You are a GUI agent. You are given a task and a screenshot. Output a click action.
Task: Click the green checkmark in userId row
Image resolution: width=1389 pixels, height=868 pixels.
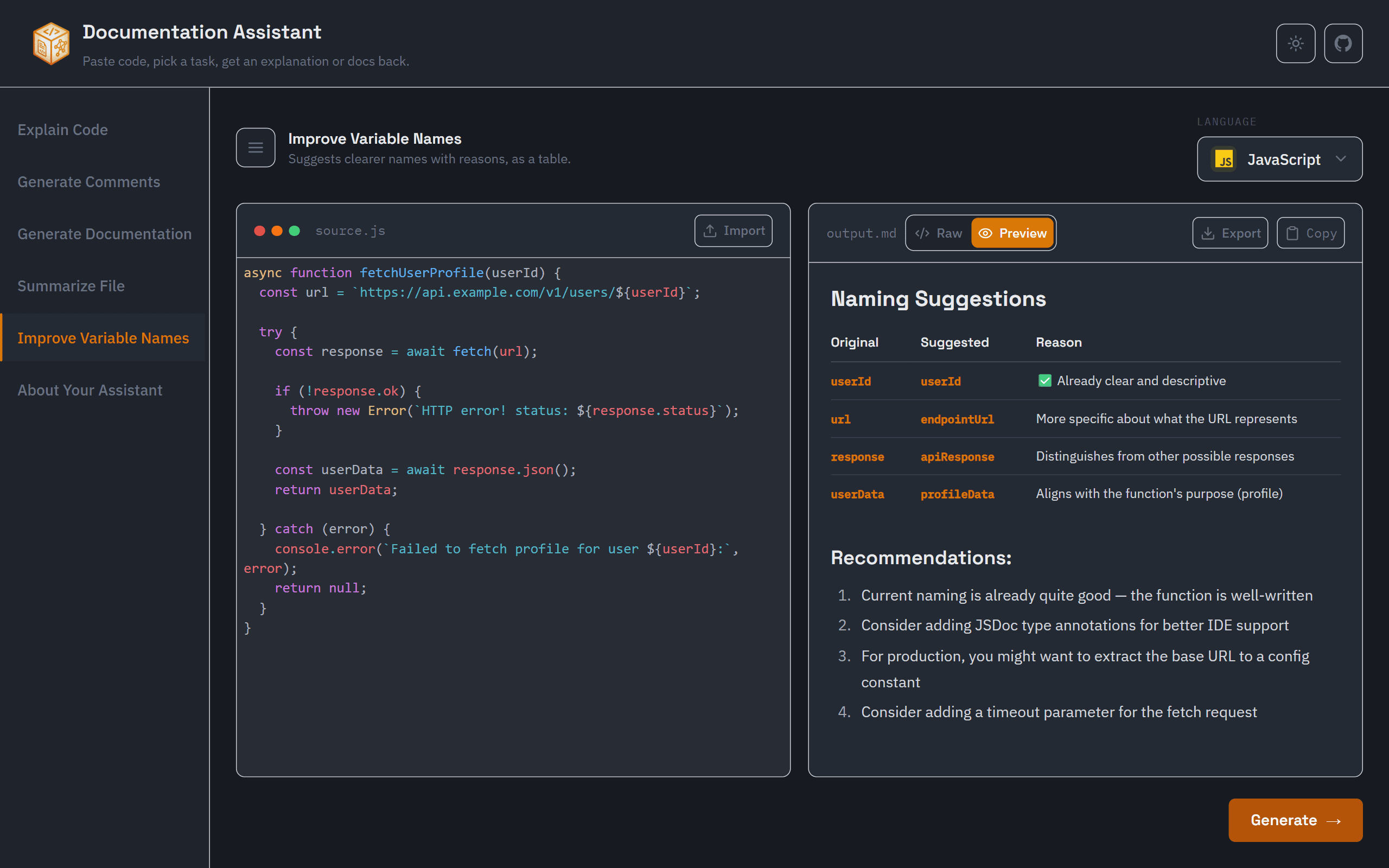(x=1044, y=381)
